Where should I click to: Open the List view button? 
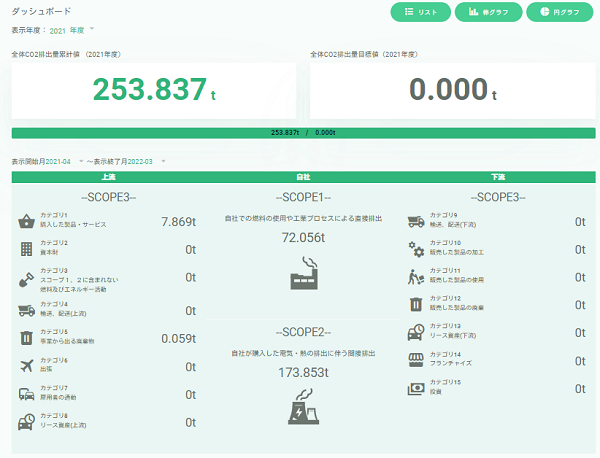[420, 12]
